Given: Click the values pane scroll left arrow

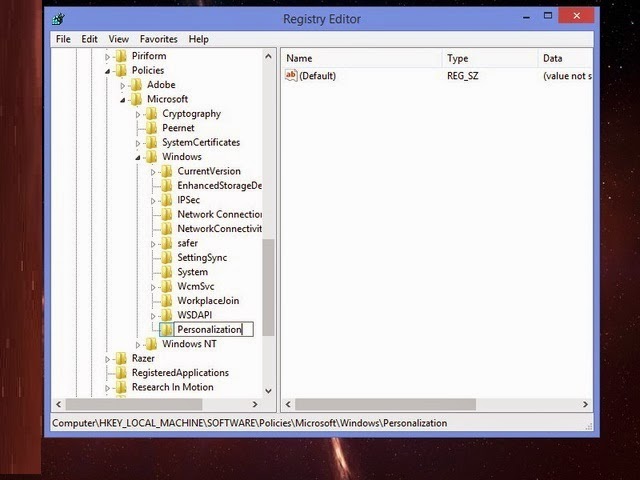Looking at the screenshot, I should 288,404.
